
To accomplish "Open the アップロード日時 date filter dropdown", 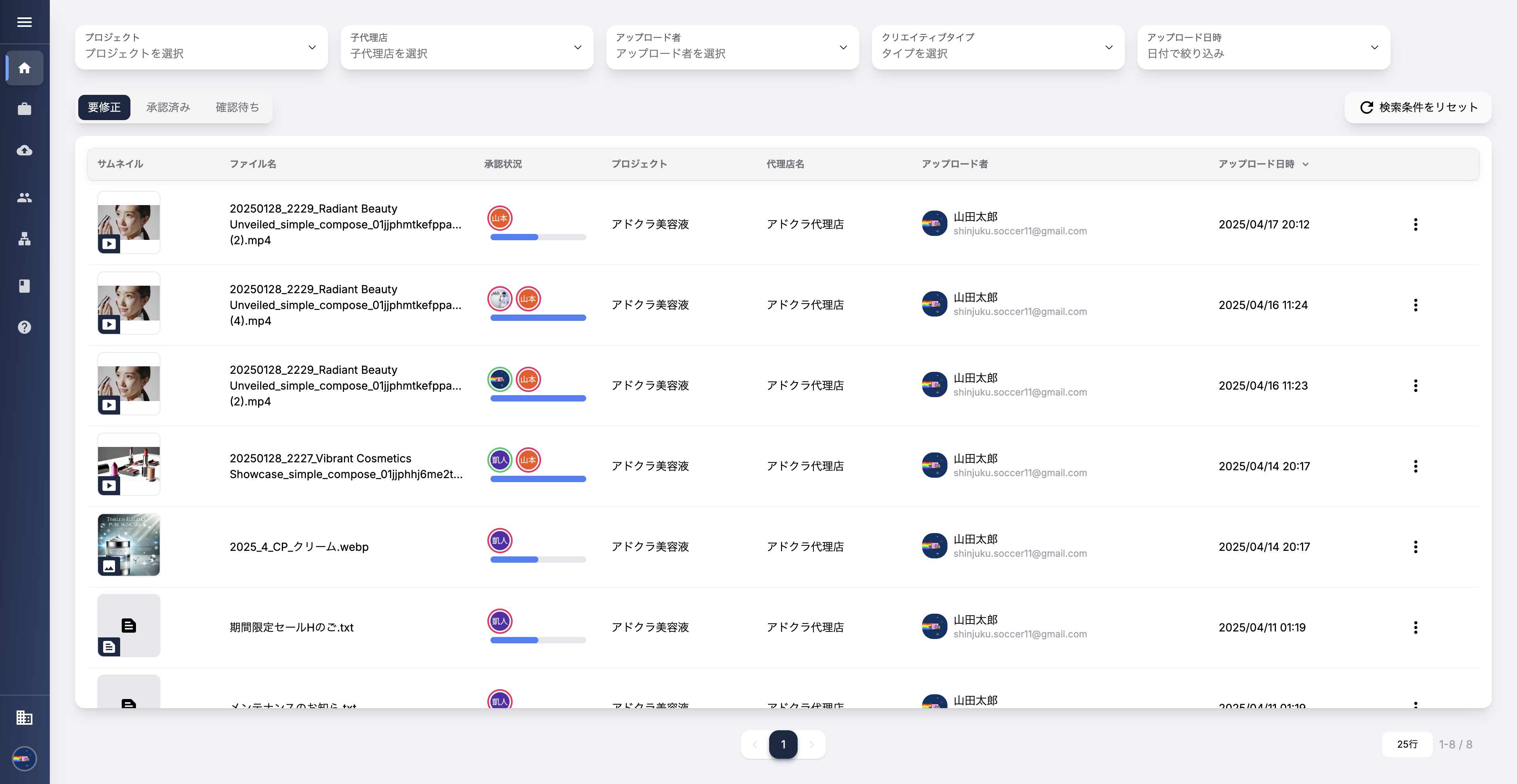I will tap(1263, 47).
